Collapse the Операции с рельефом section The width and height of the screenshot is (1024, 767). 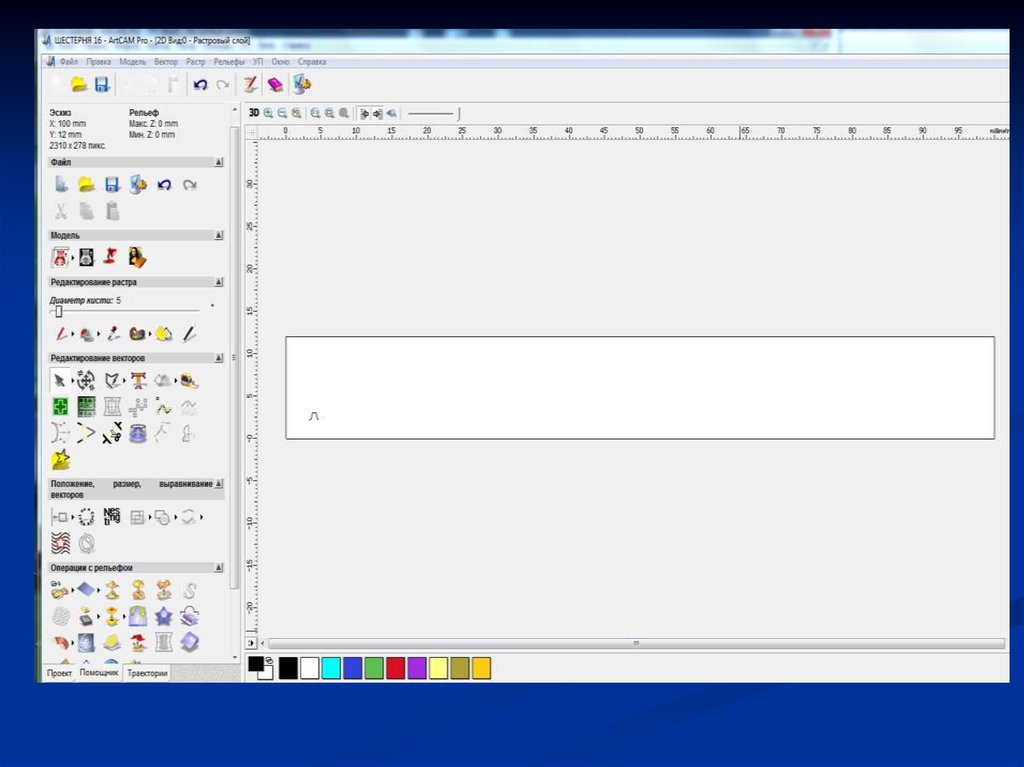(x=219, y=568)
